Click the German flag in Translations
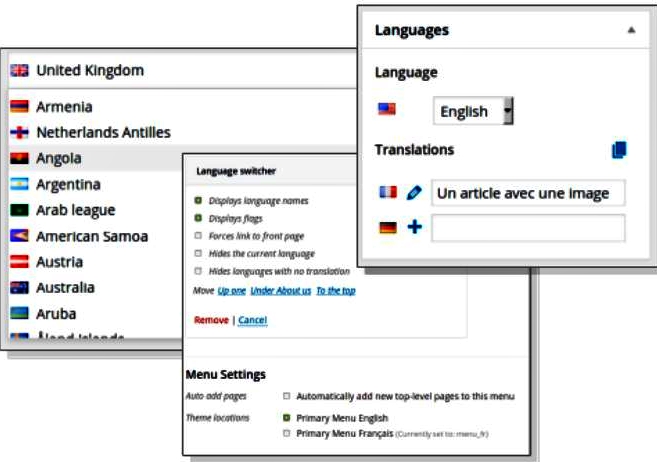Image resolution: width=657 pixels, height=462 pixels. coord(388,228)
